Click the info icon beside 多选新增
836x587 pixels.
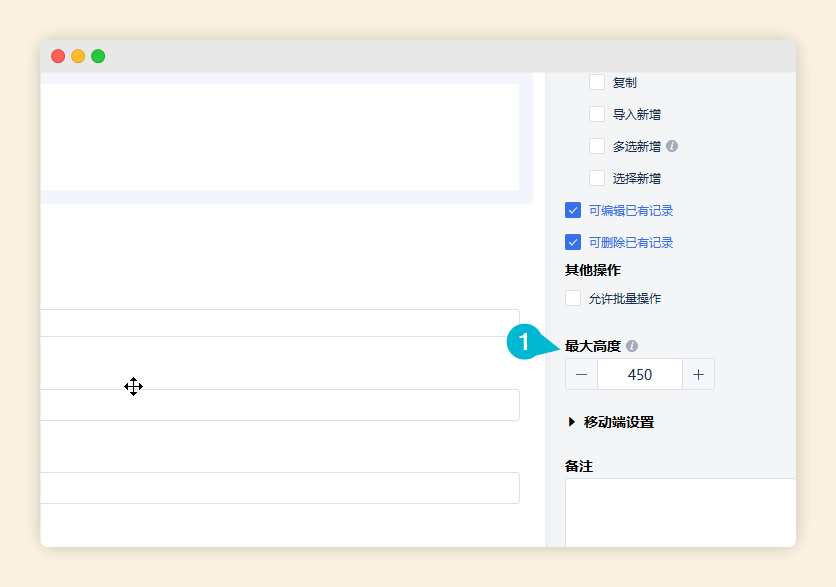pos(672,146)
